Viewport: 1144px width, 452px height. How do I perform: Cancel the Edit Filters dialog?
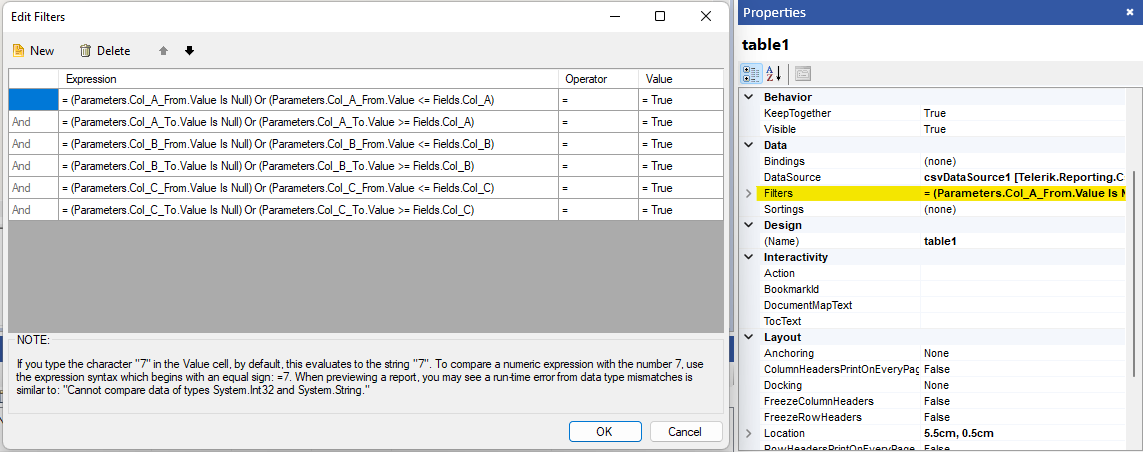685,431
